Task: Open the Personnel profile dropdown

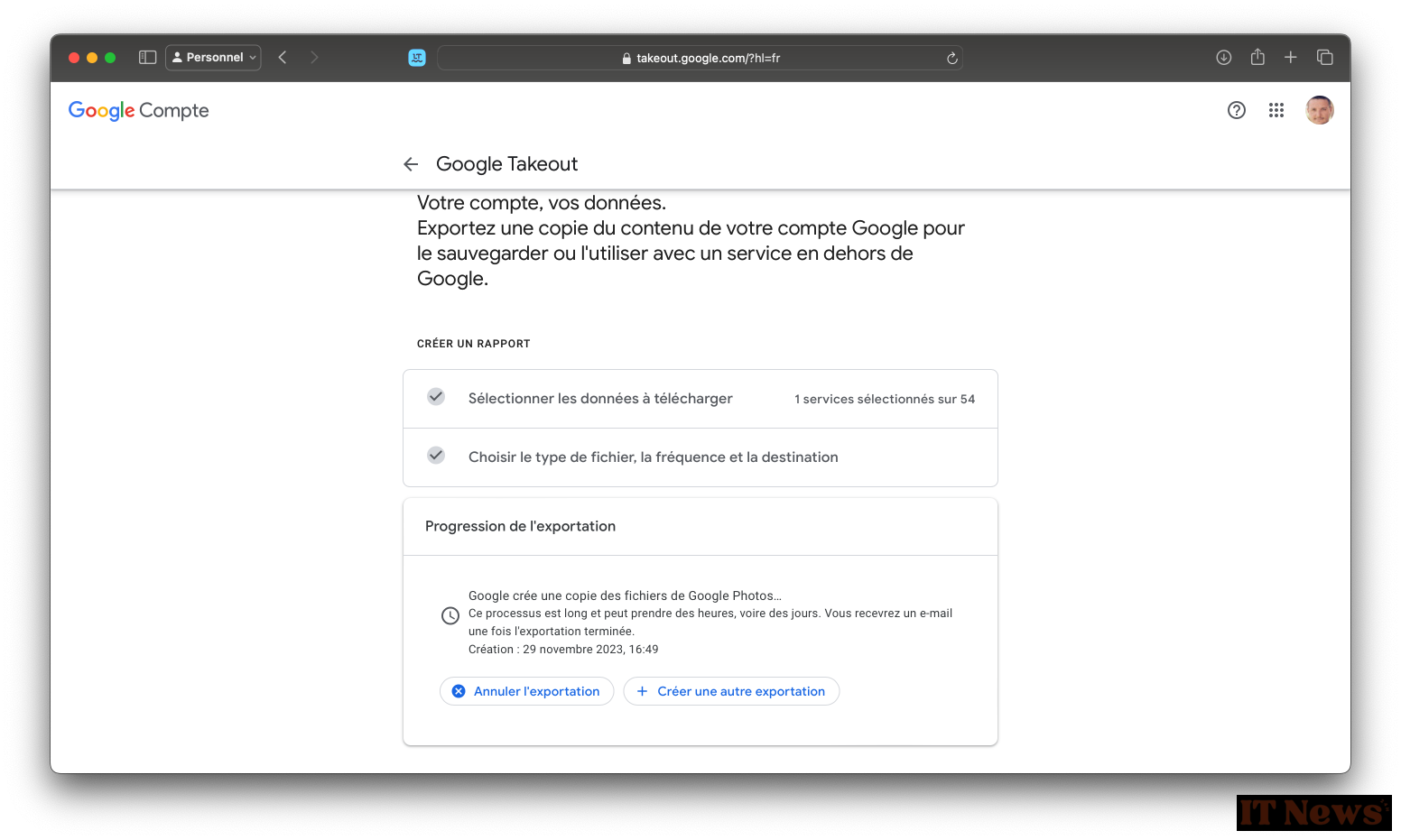Action: 213,57
